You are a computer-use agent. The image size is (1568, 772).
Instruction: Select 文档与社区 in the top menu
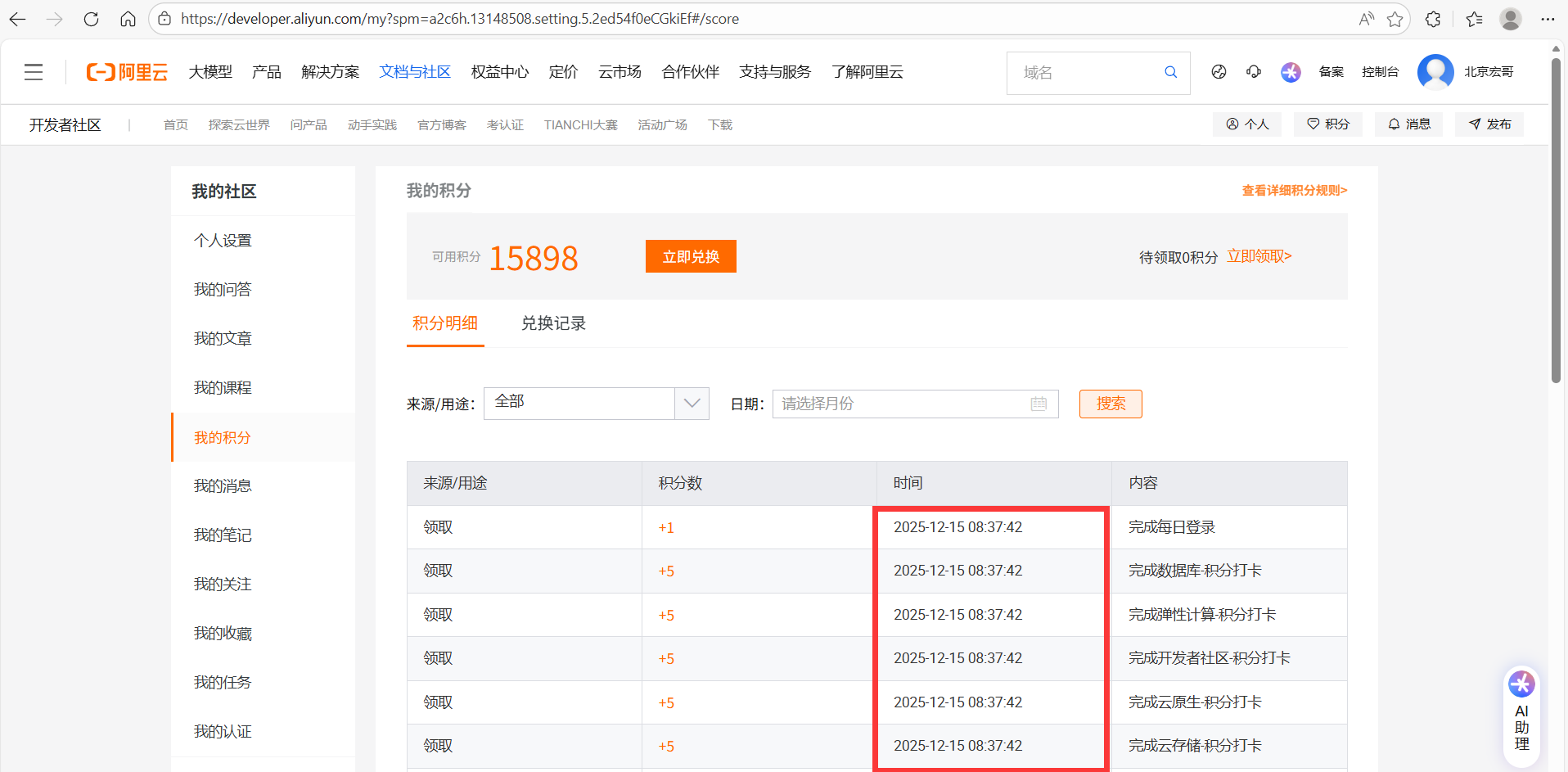[415, 72]
